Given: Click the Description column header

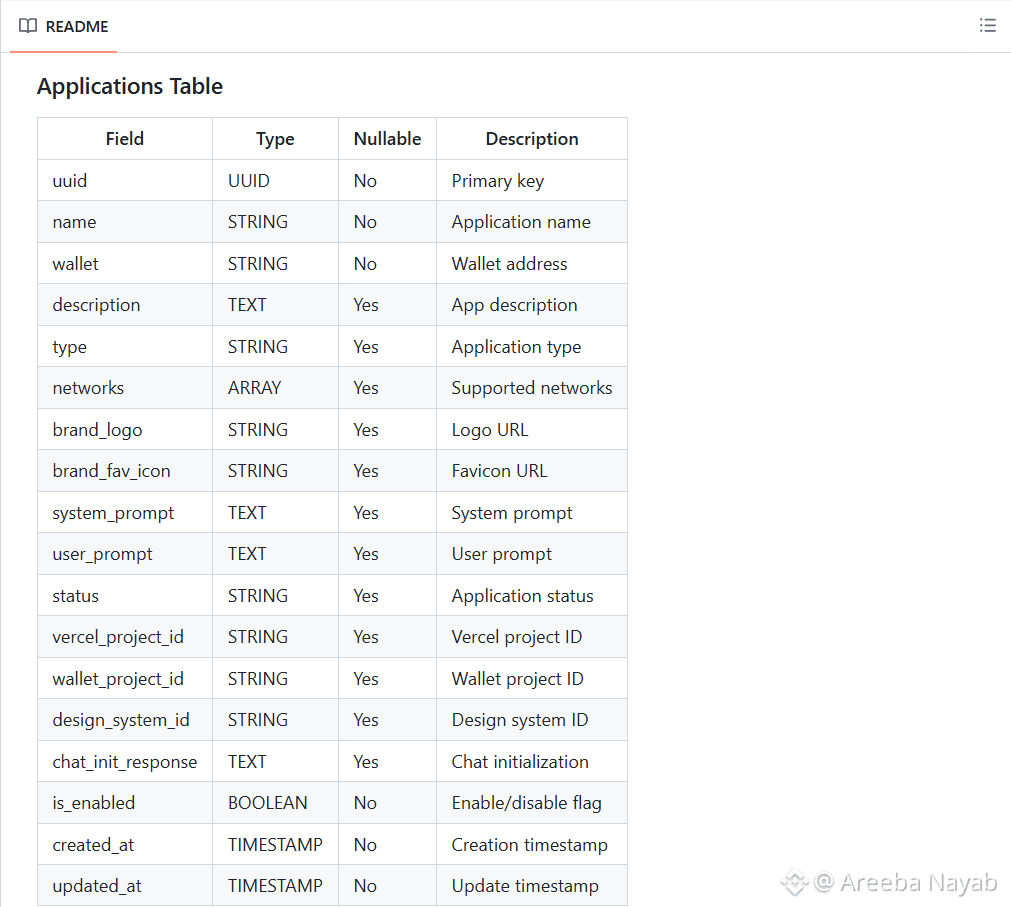Looking at the screenshot, I should pyautogui.click(x=532, y=139).
